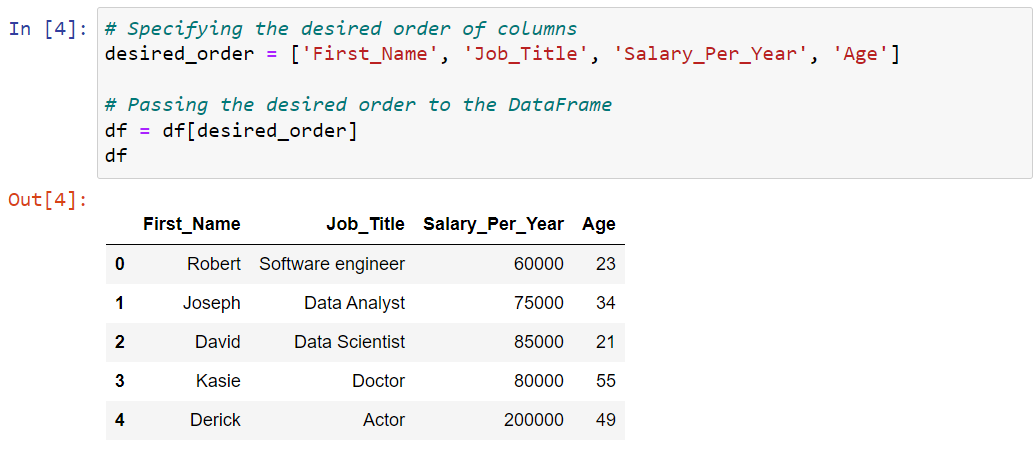The width and height of the screenshot is (1036, 449).
Task: Click age value 49 in Derick's row
Action: click(x=605, y=420)
